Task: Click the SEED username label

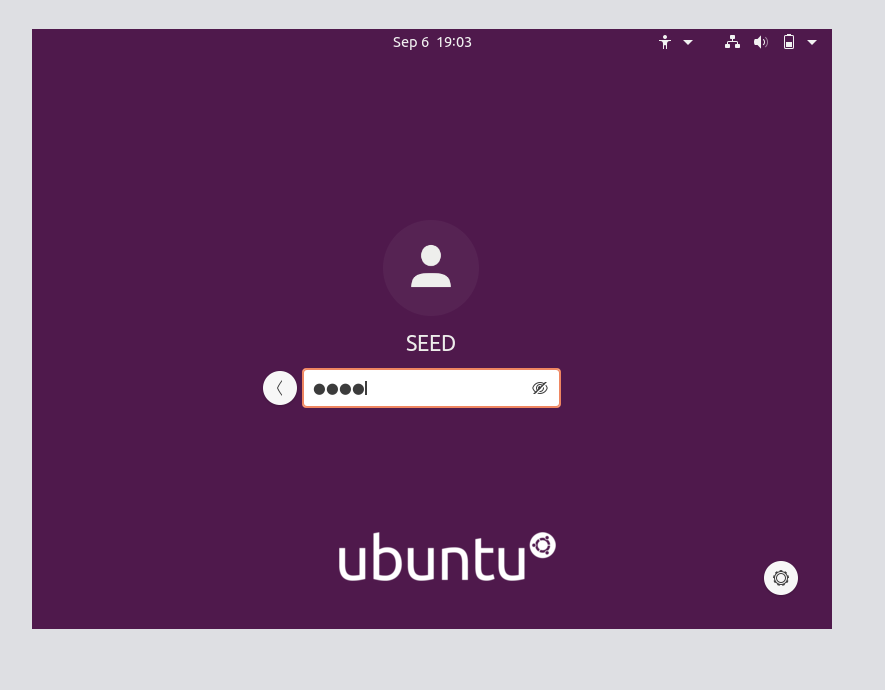Action: coord(431,343)
